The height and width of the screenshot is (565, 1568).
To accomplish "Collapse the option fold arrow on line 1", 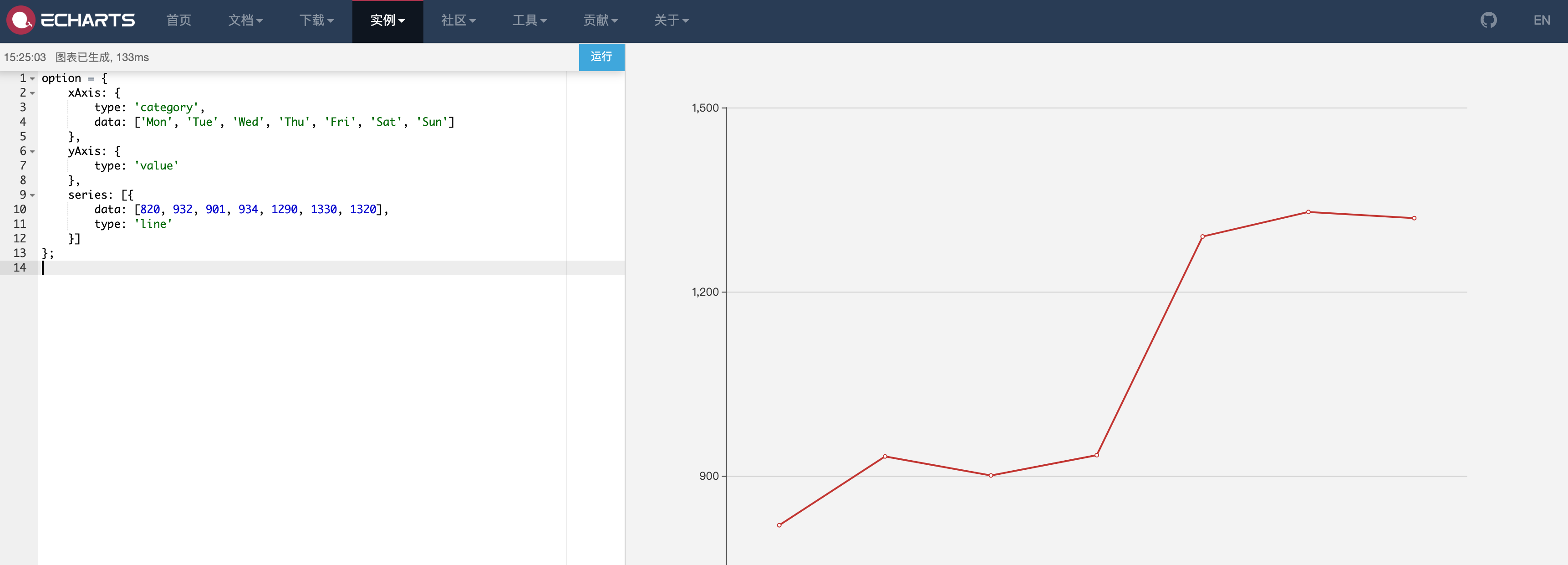I will (x=32, y=79).
